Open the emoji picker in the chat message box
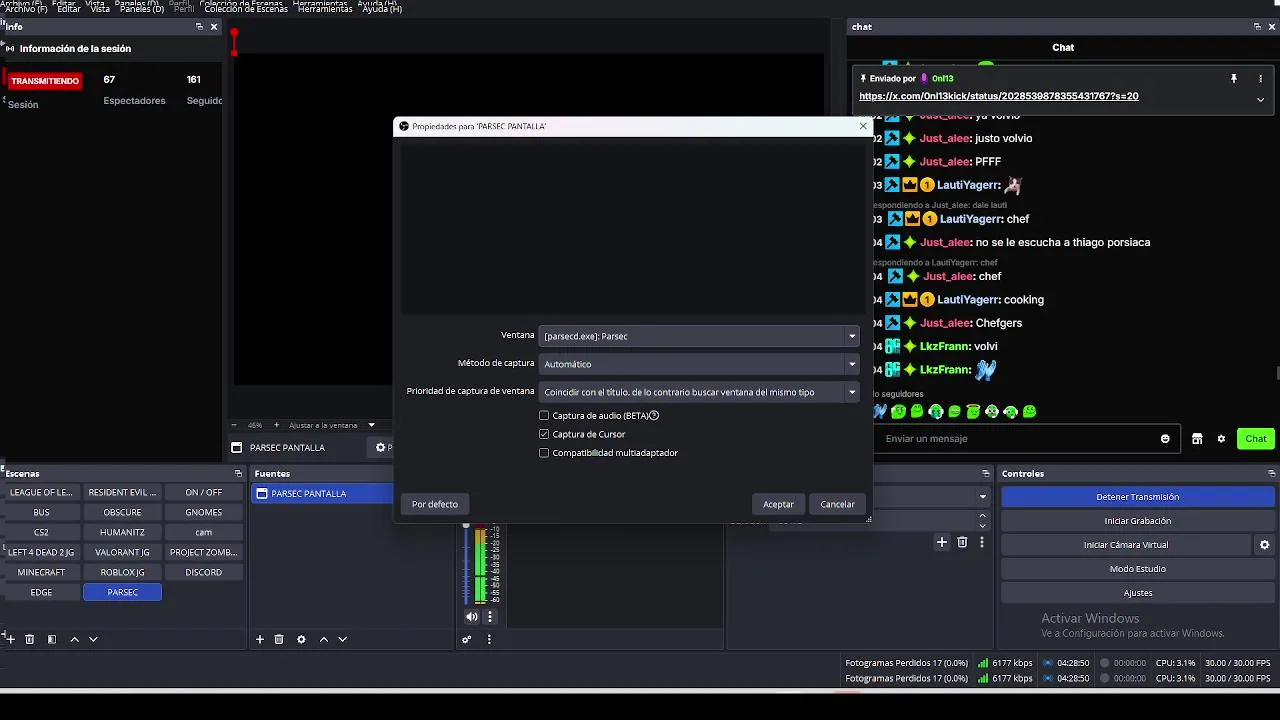The image size is (1280, 720). (1165, 438)
